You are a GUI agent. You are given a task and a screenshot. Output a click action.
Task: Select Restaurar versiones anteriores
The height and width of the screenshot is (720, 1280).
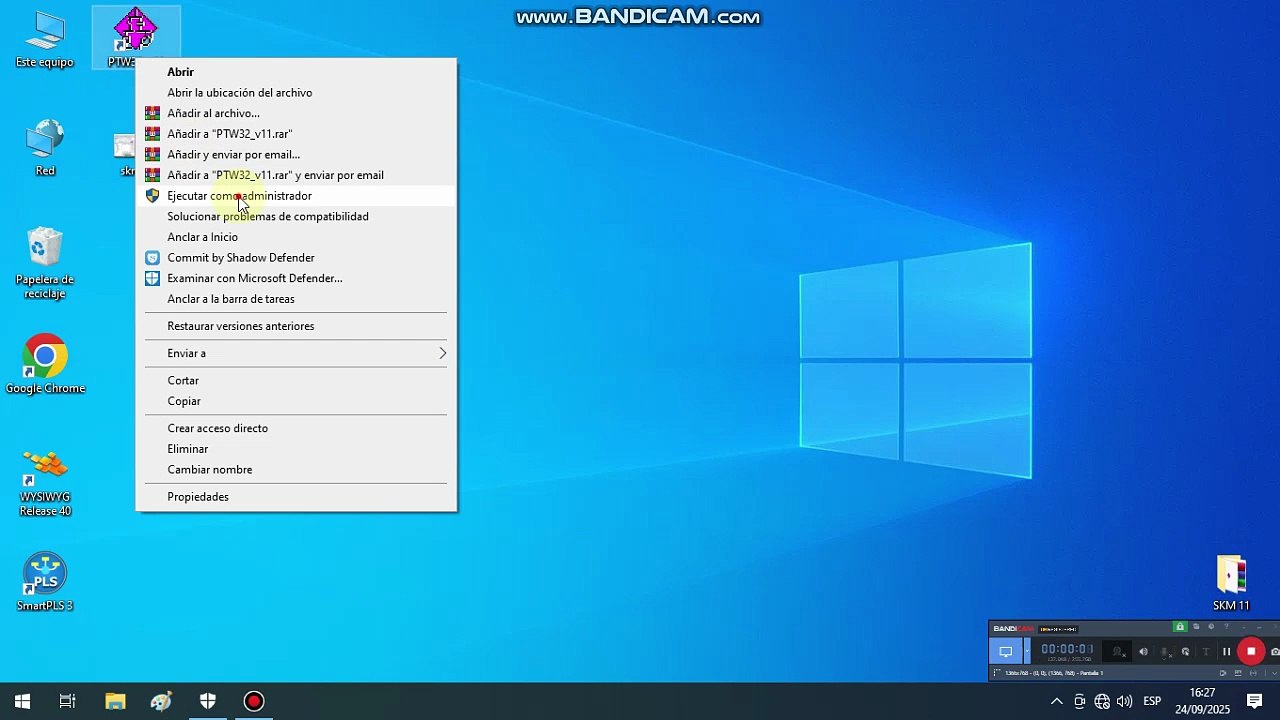[x=296, y=326]
